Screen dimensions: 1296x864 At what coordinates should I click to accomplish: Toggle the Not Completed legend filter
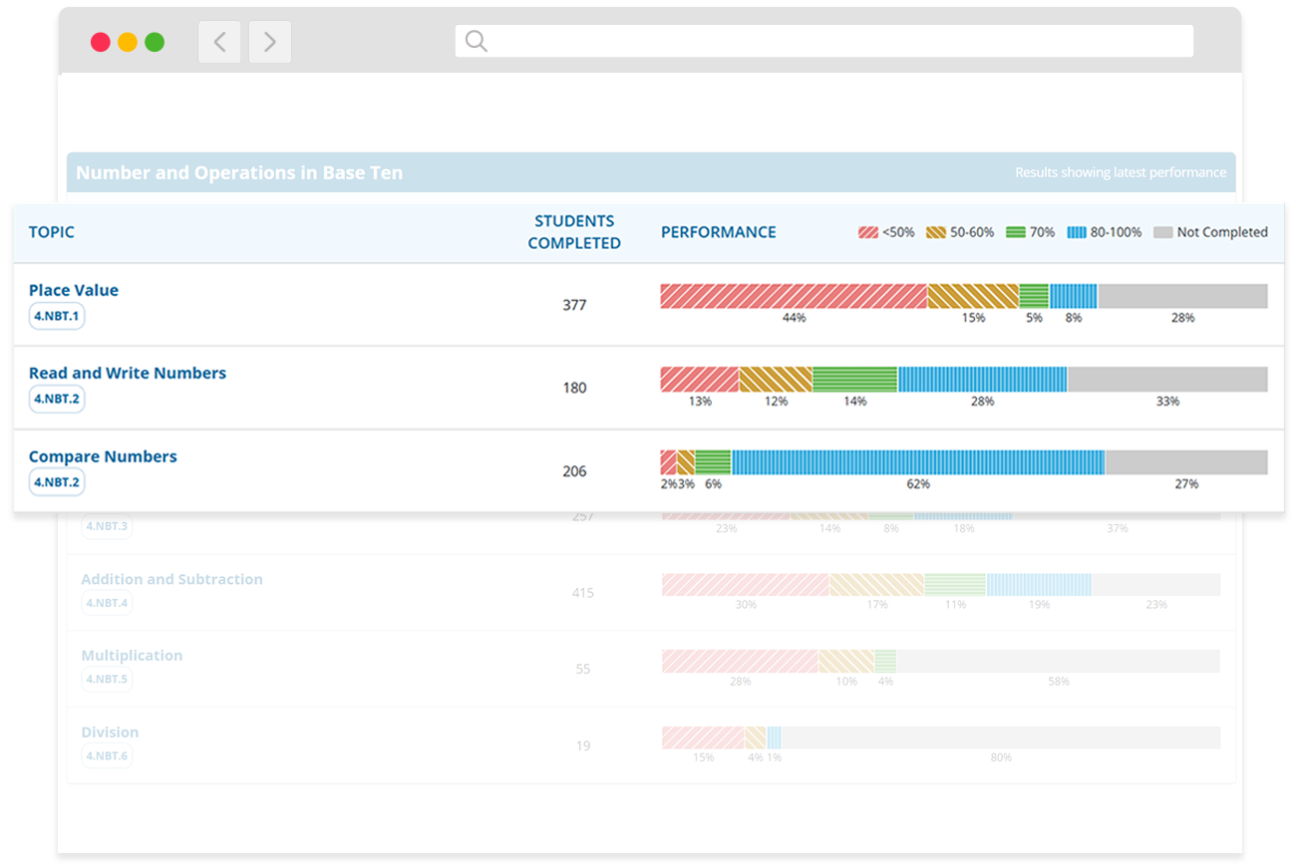[1210, 231]
